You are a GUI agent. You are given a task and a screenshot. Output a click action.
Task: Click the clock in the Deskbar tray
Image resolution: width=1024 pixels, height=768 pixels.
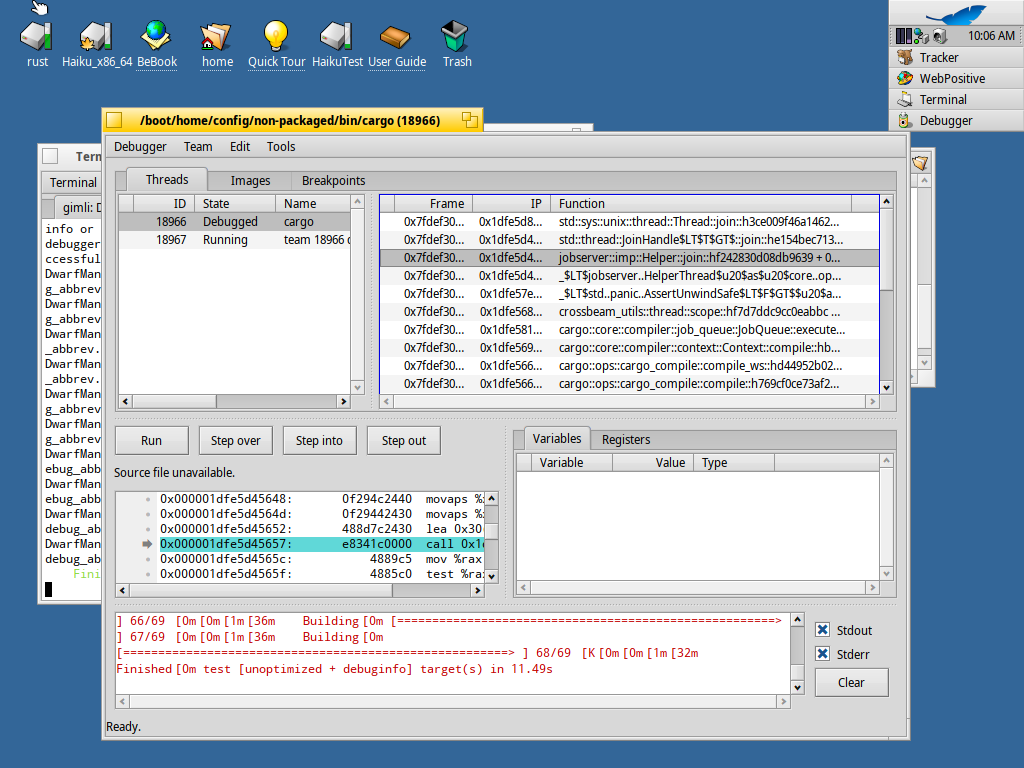(991, 36)
